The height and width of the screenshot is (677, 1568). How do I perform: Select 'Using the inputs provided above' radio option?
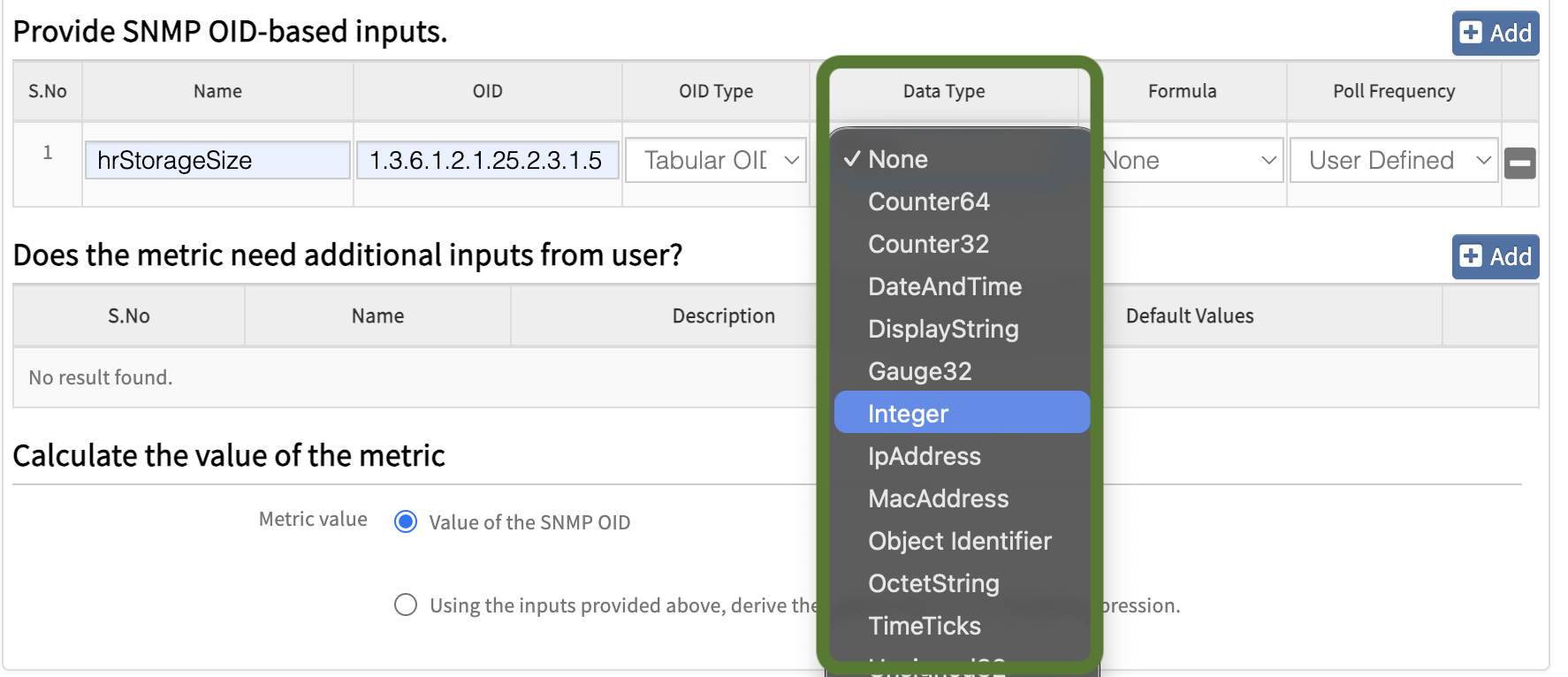(x=406, y=605)
